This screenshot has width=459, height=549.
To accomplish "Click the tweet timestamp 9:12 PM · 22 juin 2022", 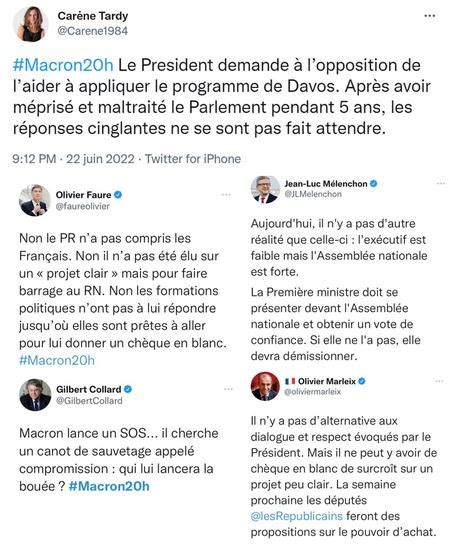I will [73, 159].
